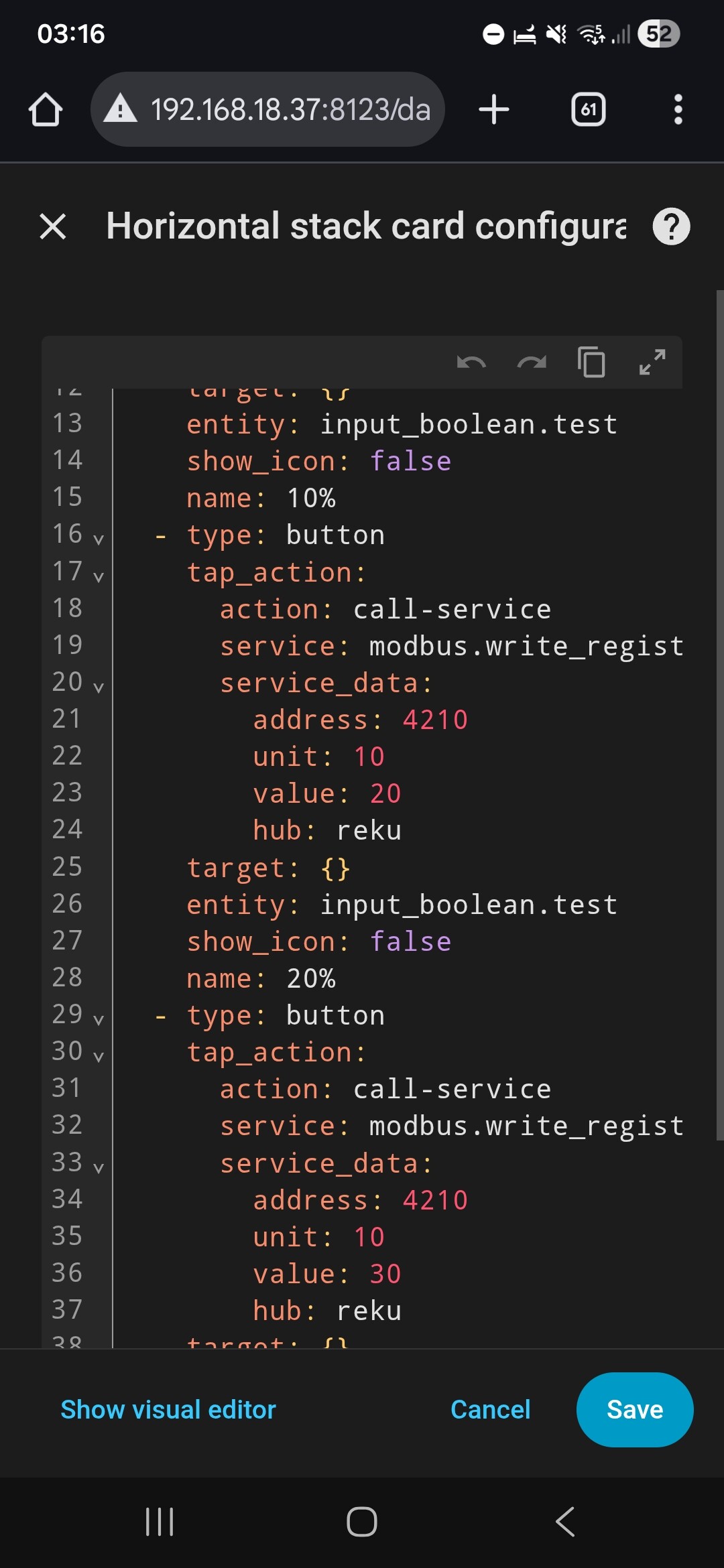
Task: Collapse the fold at line 16
Action: [99, 539]
